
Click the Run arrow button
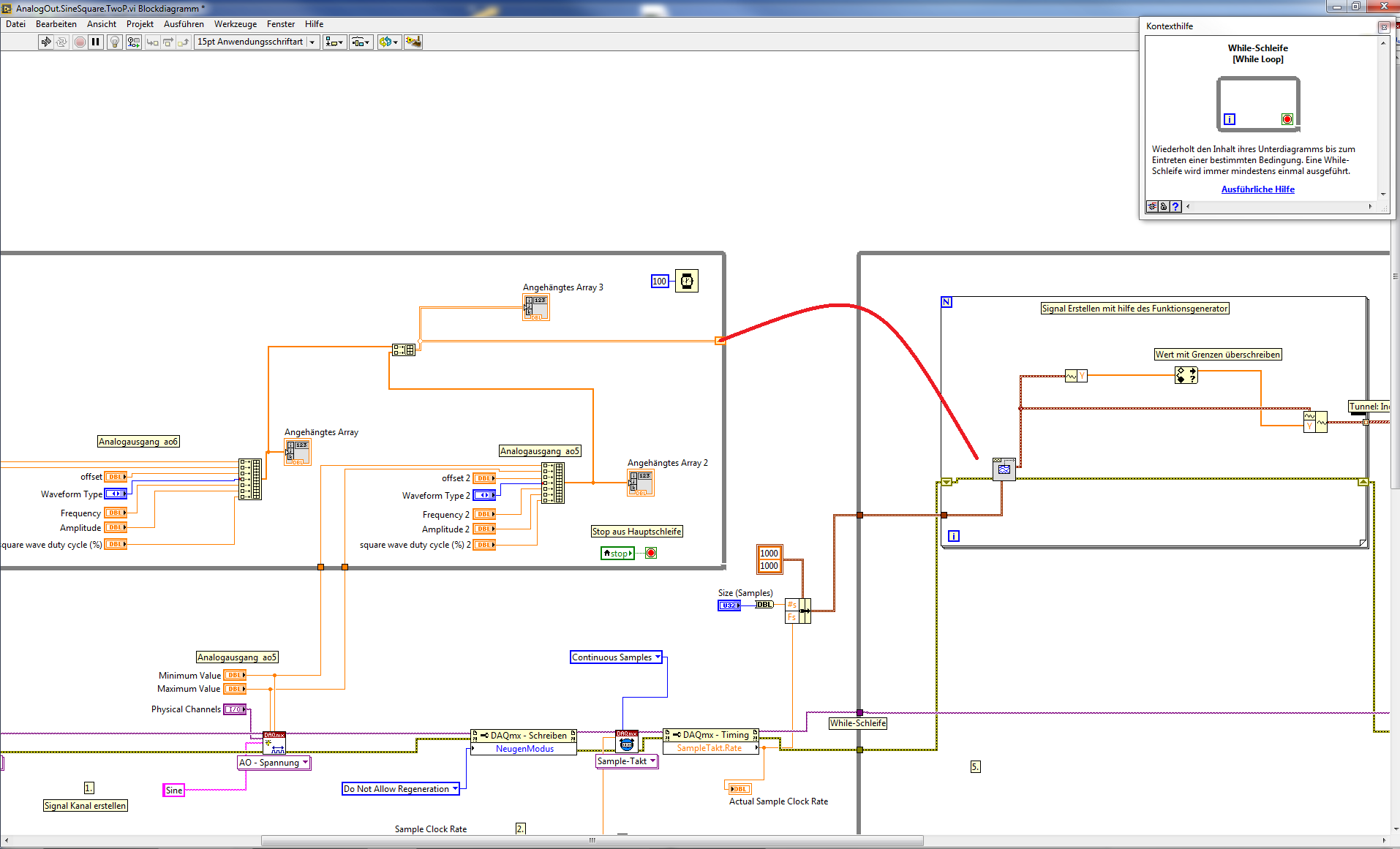click(45, 42)
